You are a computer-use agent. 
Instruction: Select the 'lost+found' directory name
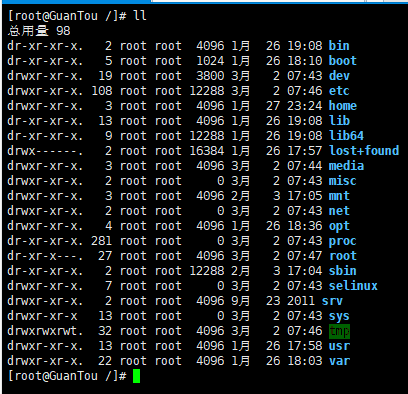pos(364,151)
